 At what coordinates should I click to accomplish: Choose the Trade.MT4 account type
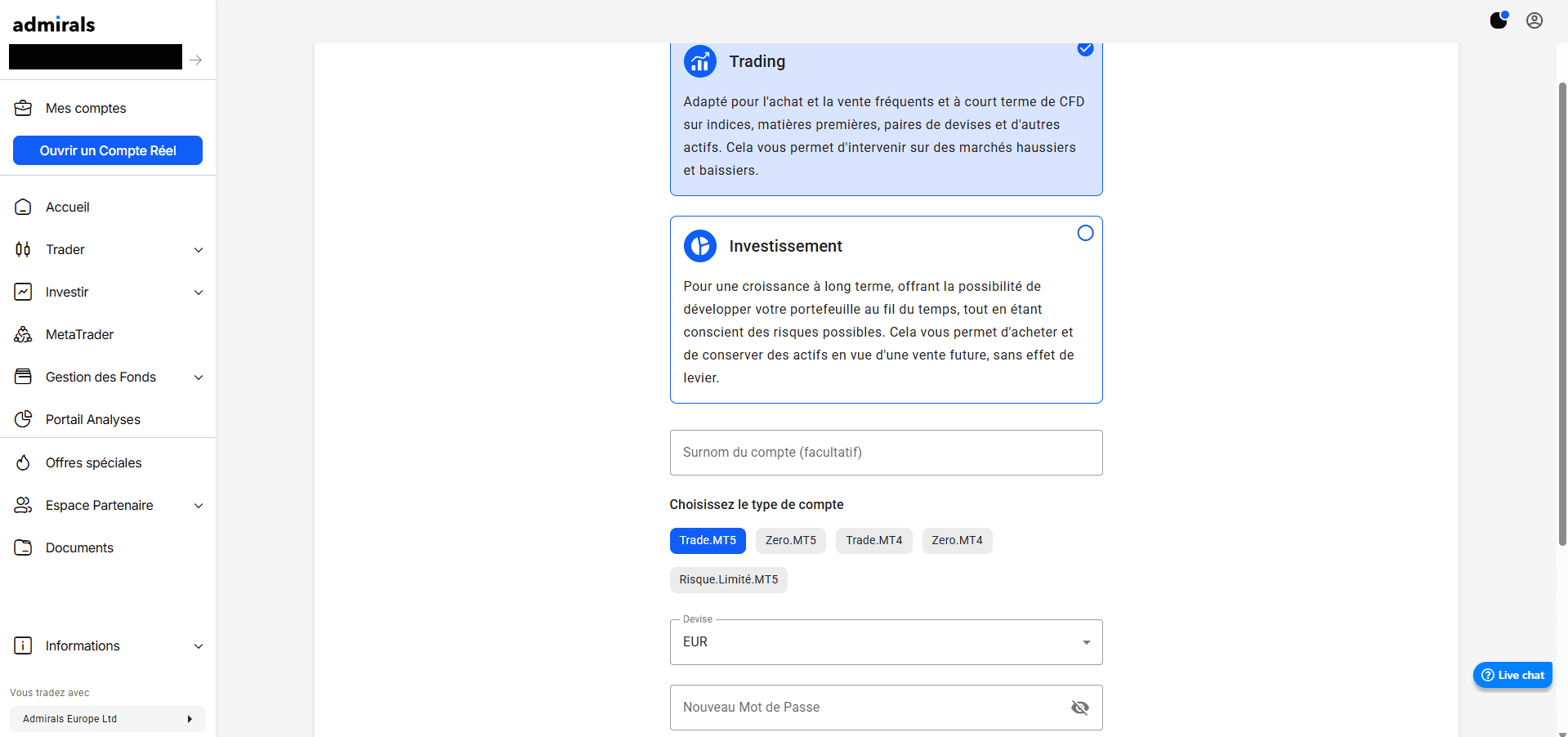tap(874, 541)
